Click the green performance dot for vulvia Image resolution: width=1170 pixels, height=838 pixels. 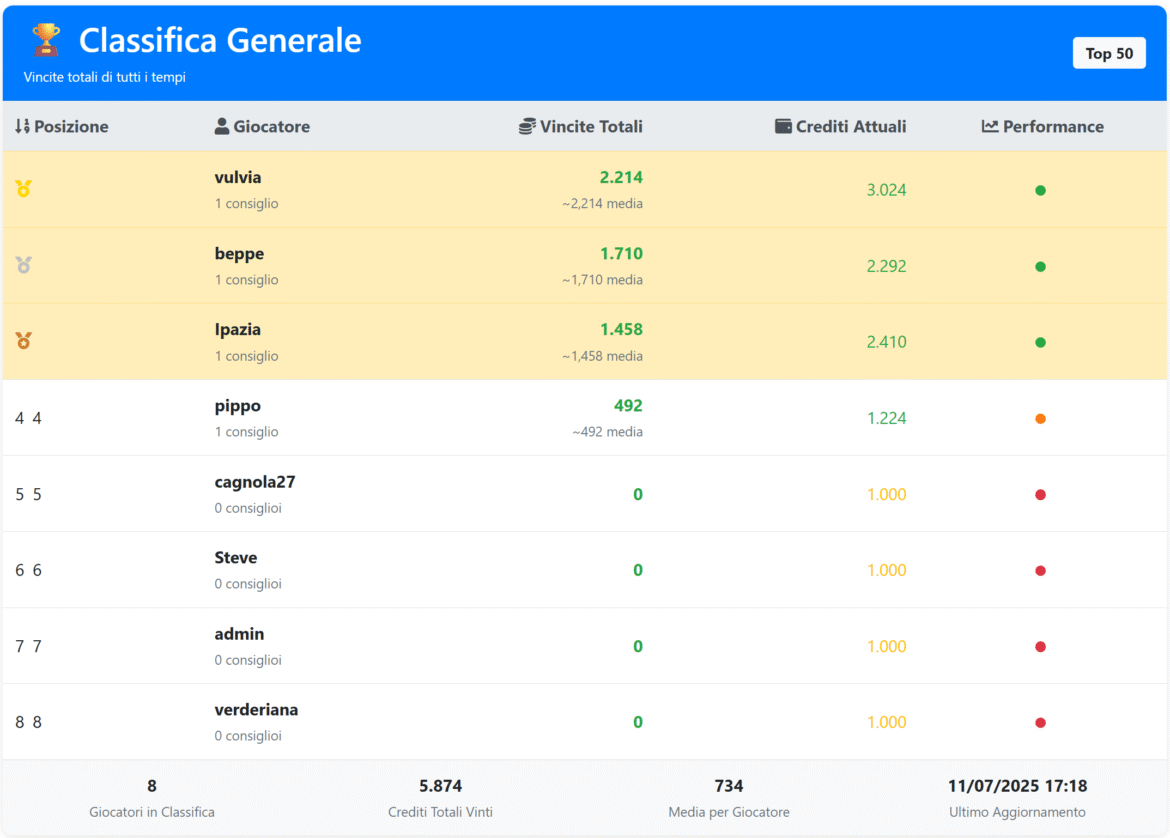(1040, 190)
